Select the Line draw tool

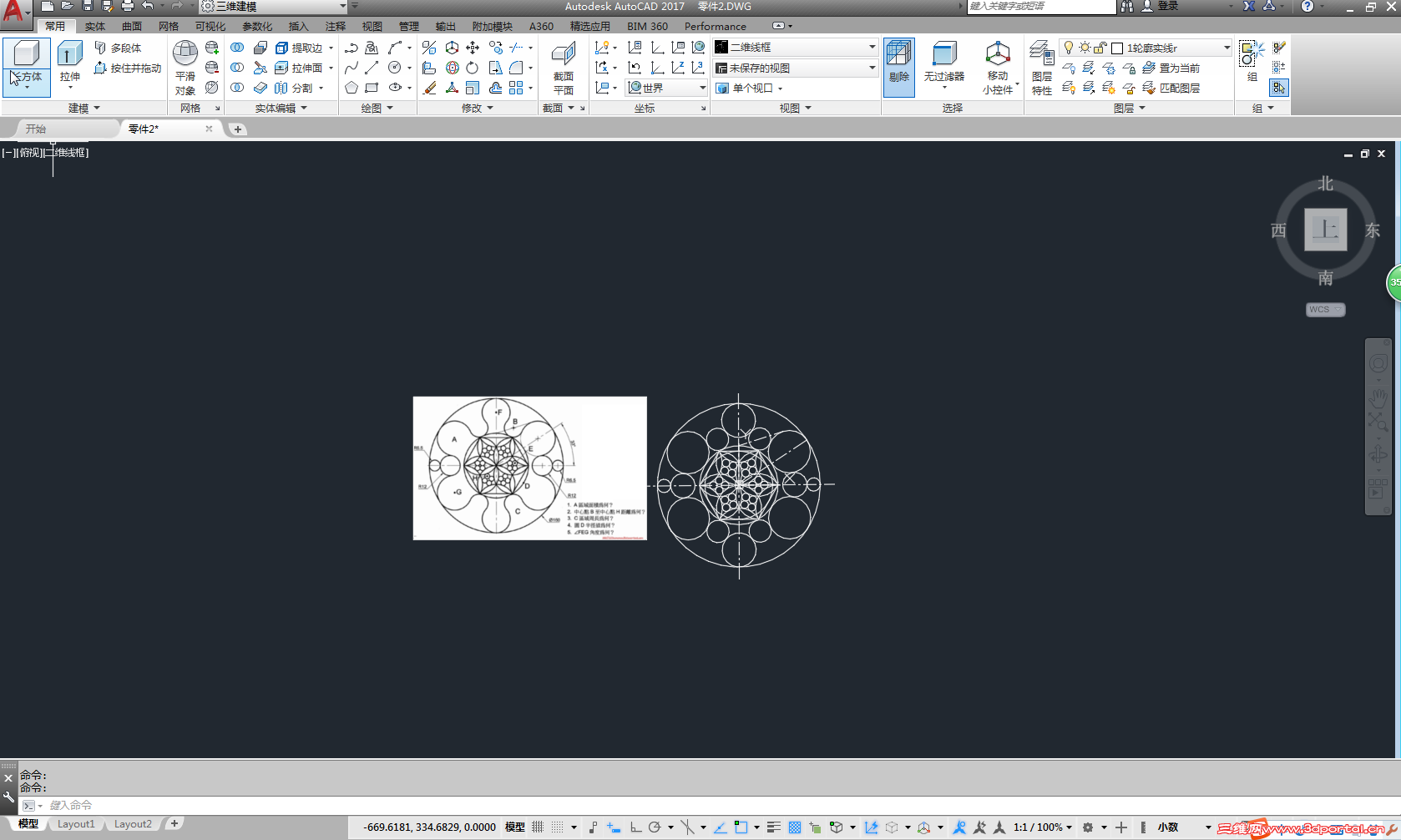(372, 68)
